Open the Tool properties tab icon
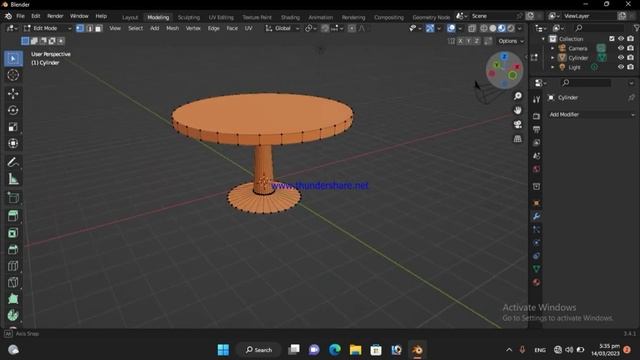The image size is (640, 360). coord(536,99)
